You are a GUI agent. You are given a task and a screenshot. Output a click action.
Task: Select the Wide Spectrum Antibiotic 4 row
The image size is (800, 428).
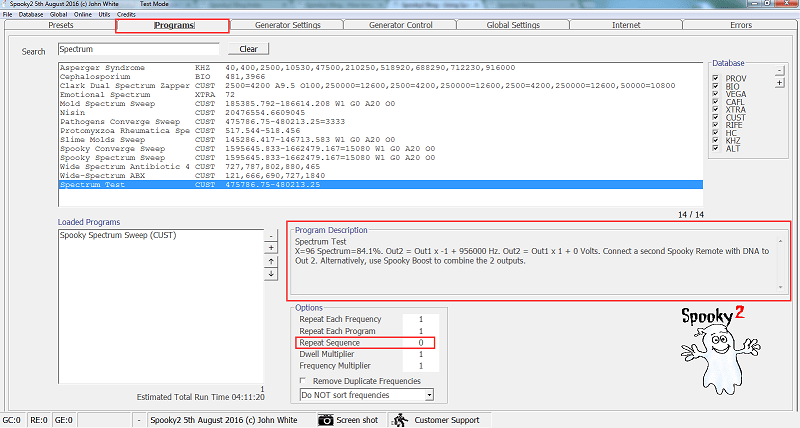coord(381,167)
